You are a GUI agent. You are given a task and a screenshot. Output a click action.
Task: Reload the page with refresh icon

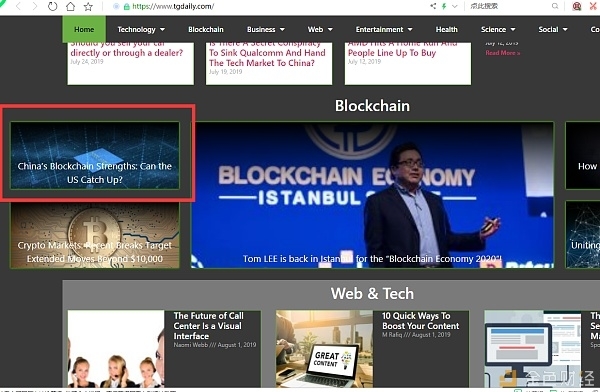pos(52,7)
